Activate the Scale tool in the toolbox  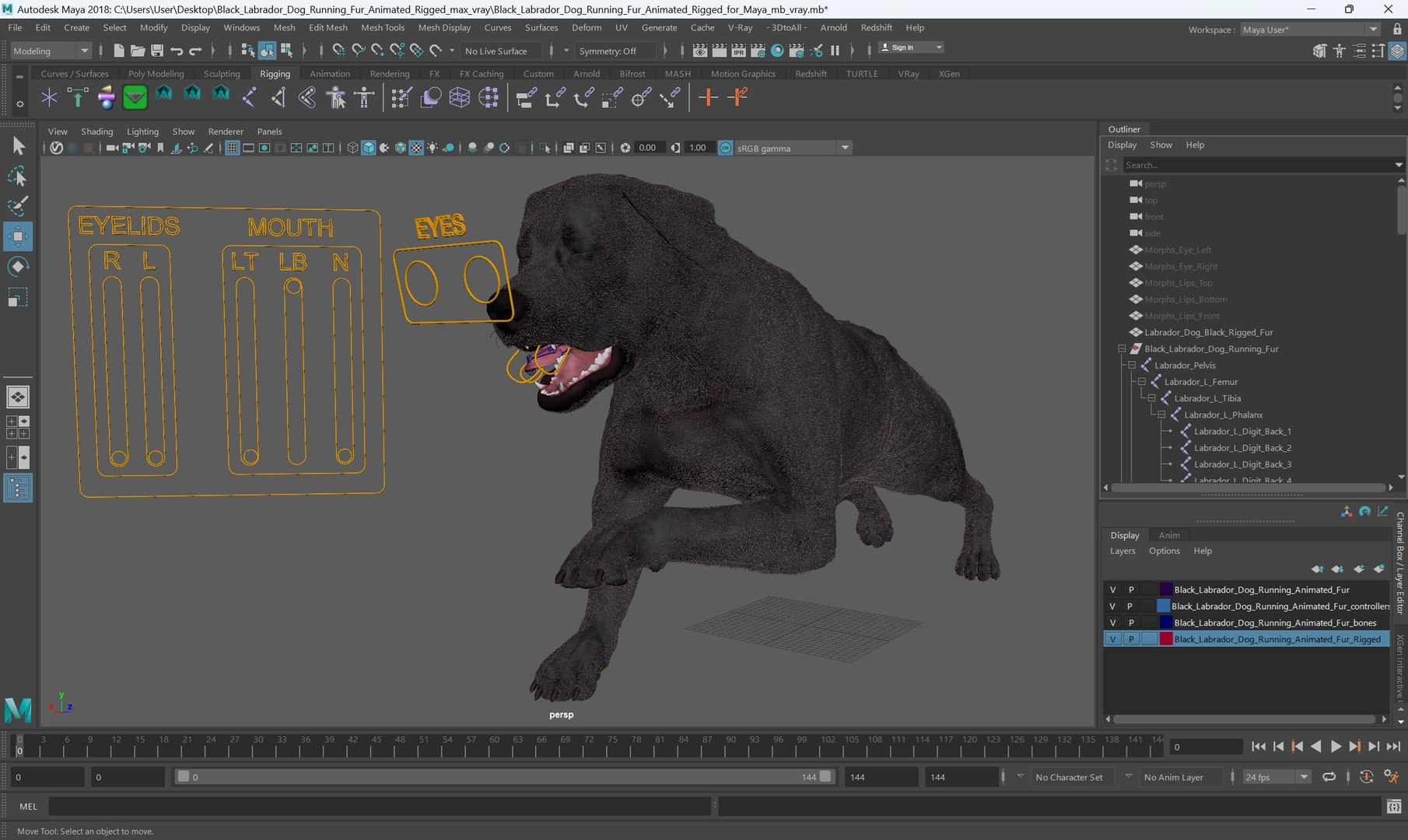[17, 297]
